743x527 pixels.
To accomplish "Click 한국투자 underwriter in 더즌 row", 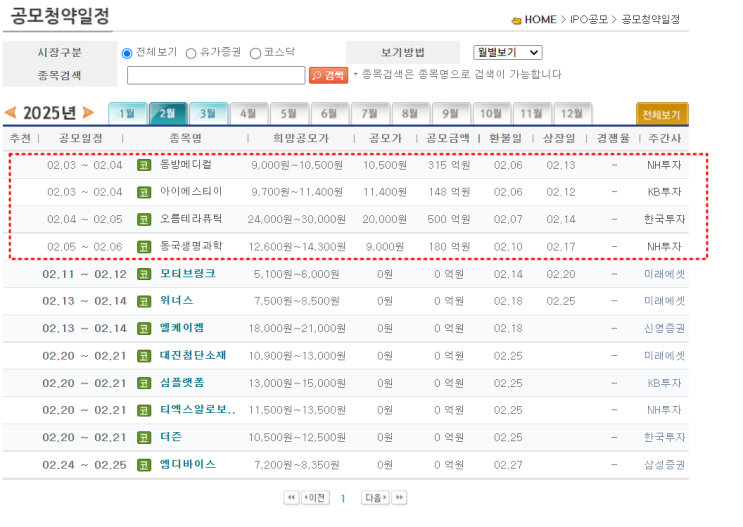I will click(664, 437).
